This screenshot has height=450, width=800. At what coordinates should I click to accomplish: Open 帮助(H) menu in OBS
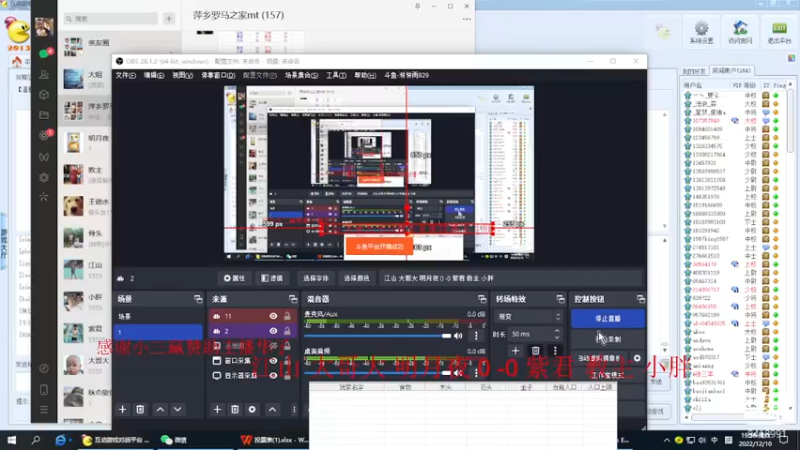click(x=365, y=76)
